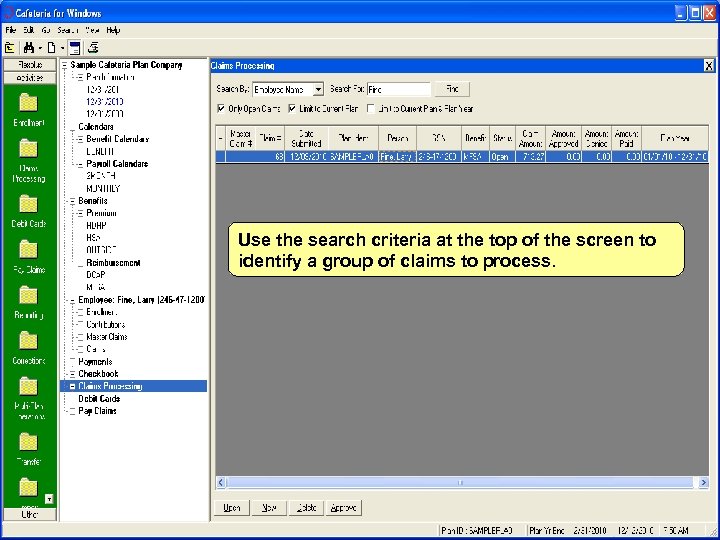Select Master Claims under the employee node
Viewport: 720px width, 540px height.
click(x=107, y=337)
